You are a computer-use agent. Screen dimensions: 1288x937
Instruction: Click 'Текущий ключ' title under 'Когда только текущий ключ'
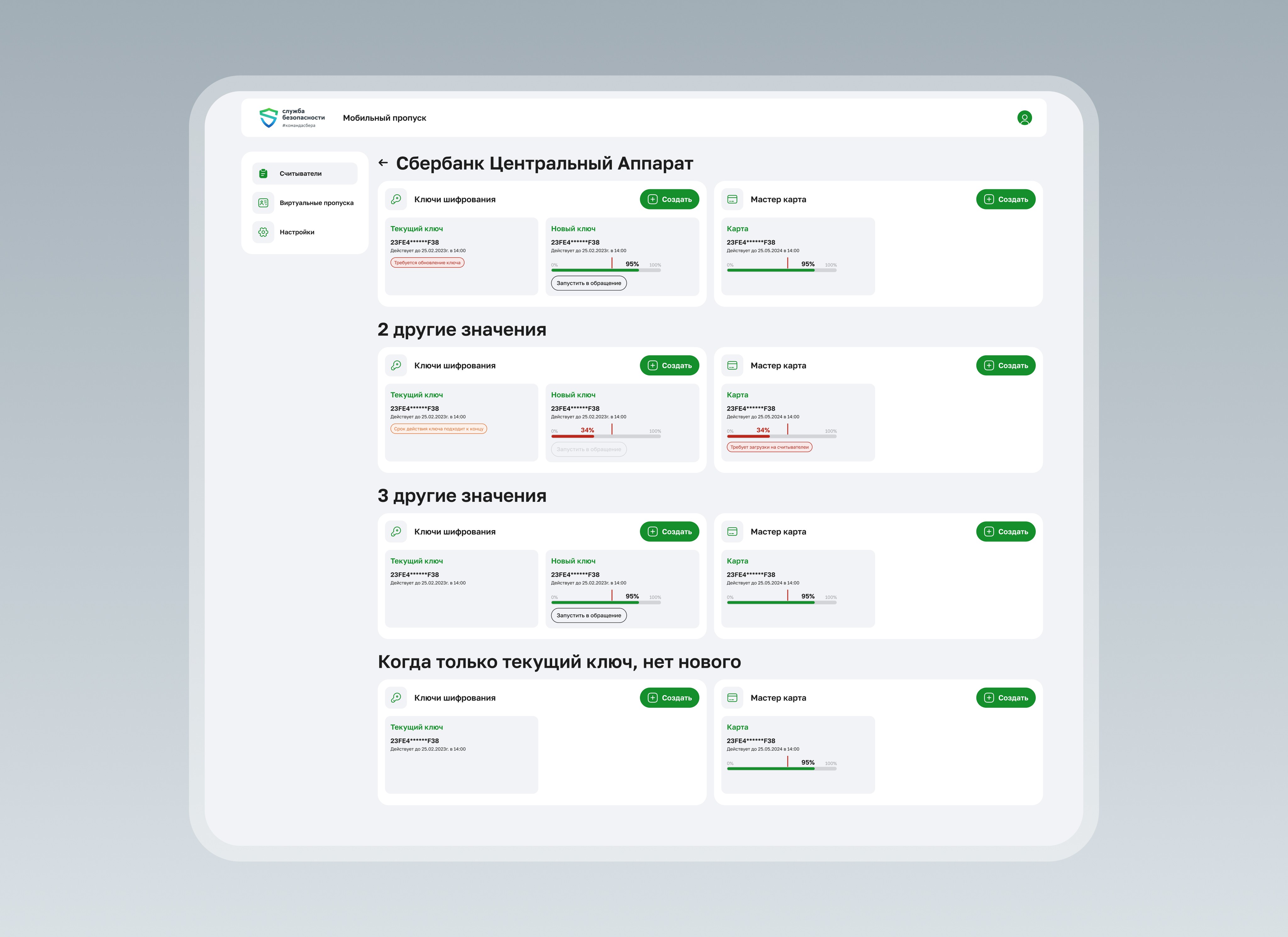click(x=416, y=728)
